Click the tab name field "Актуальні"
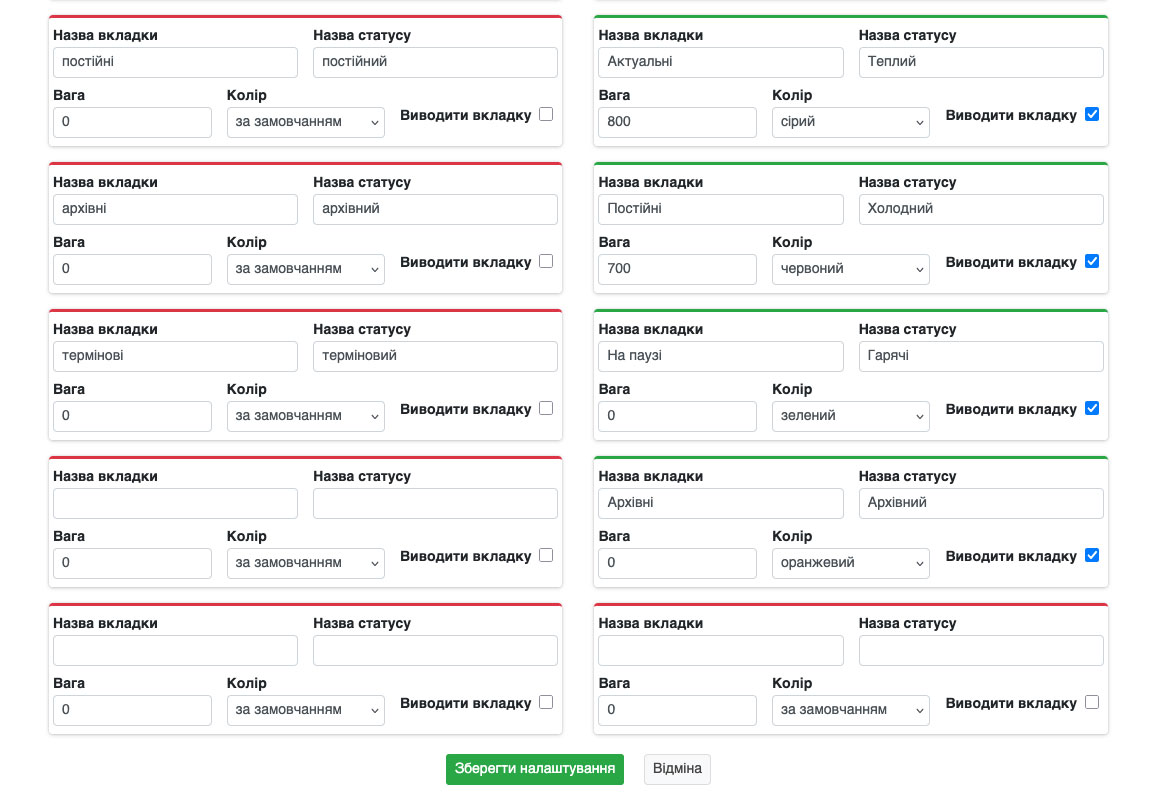The image size is (1174, 799). tap(720, 62)
